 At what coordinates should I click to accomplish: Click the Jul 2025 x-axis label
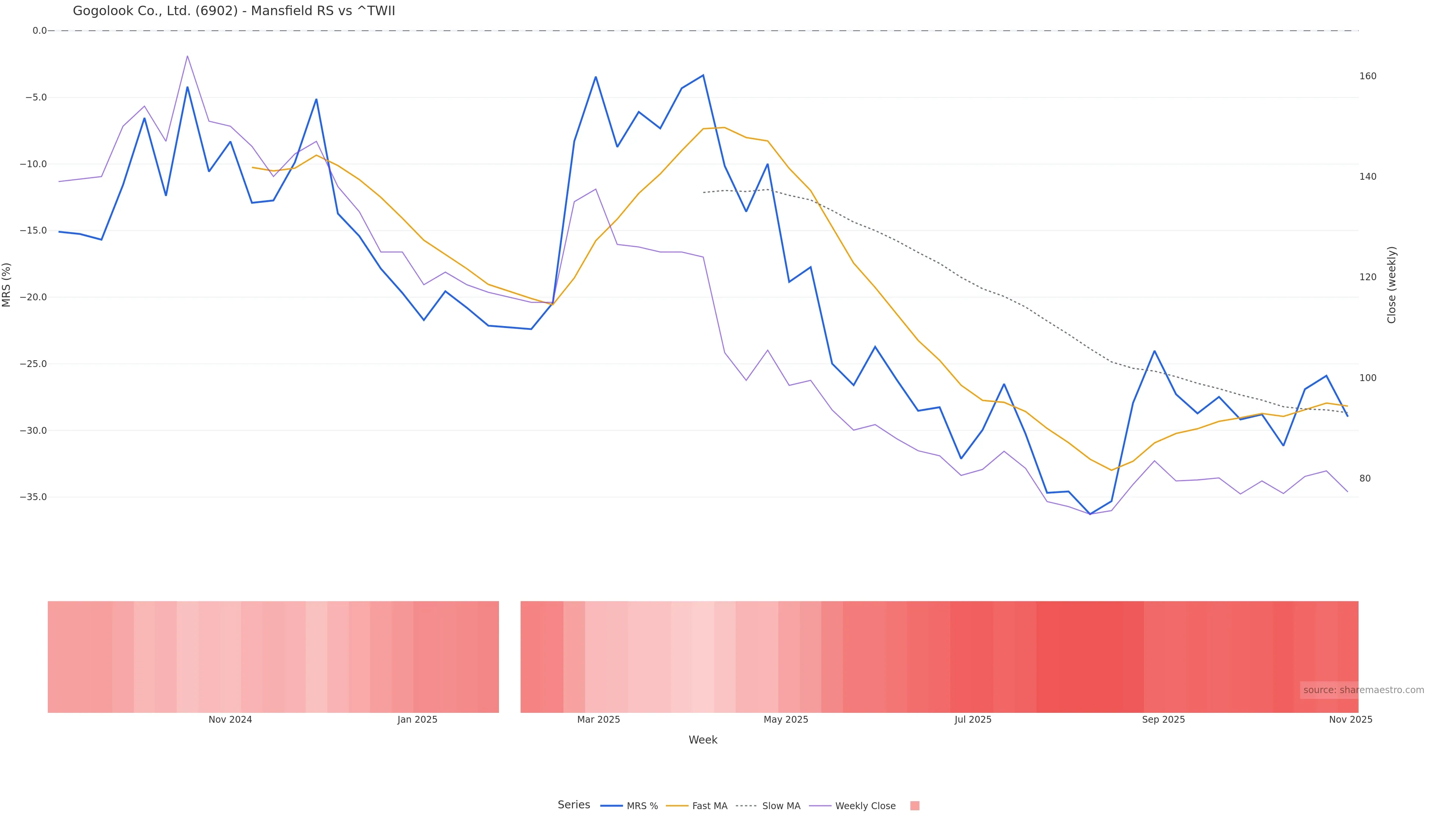click(x=973, y=720)
